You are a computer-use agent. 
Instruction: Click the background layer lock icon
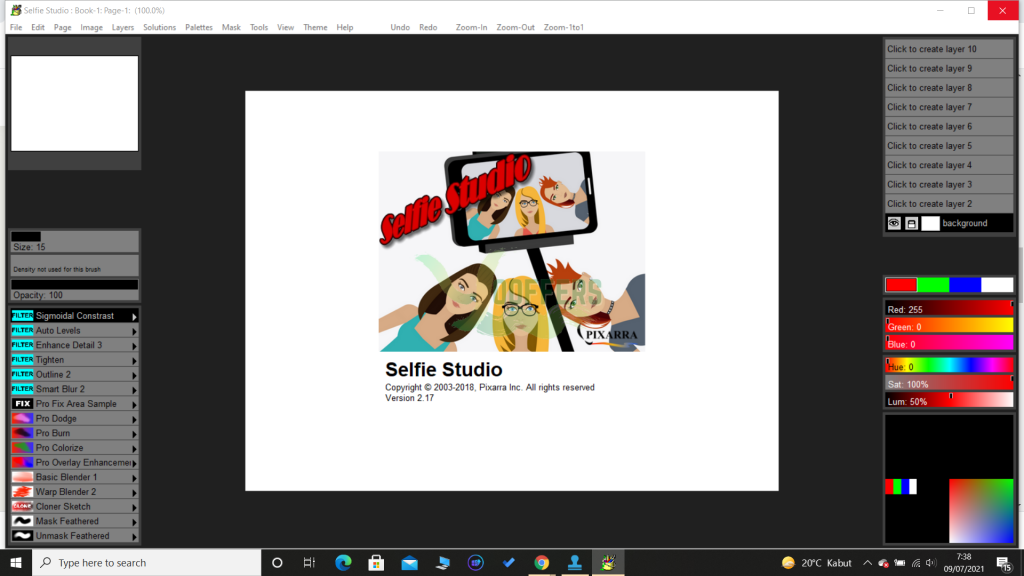912,223
